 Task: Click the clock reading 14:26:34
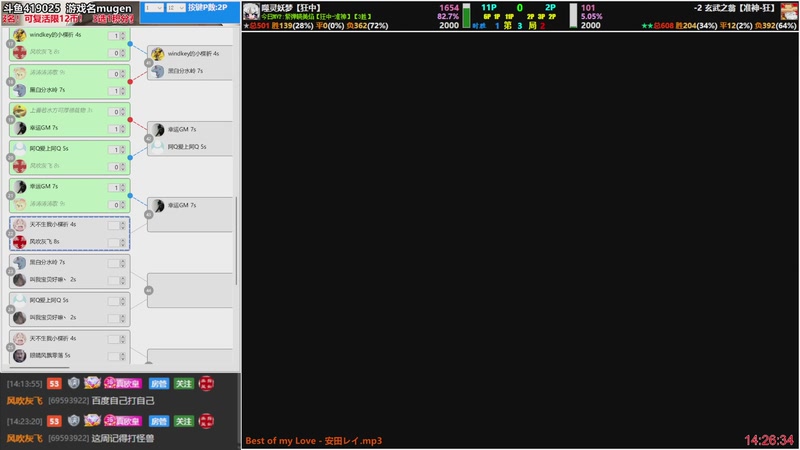pos(769,440)
